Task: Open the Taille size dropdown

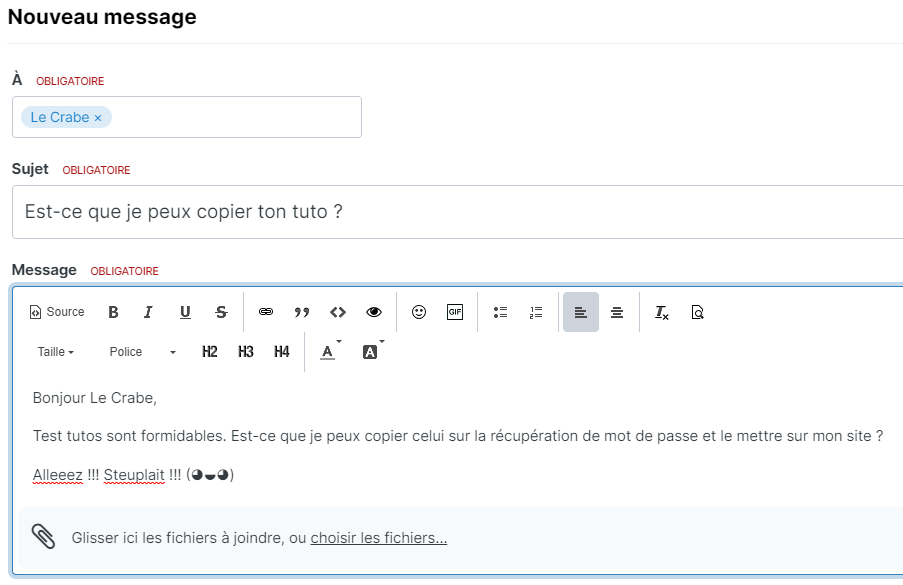Action: tap(56, 352)
